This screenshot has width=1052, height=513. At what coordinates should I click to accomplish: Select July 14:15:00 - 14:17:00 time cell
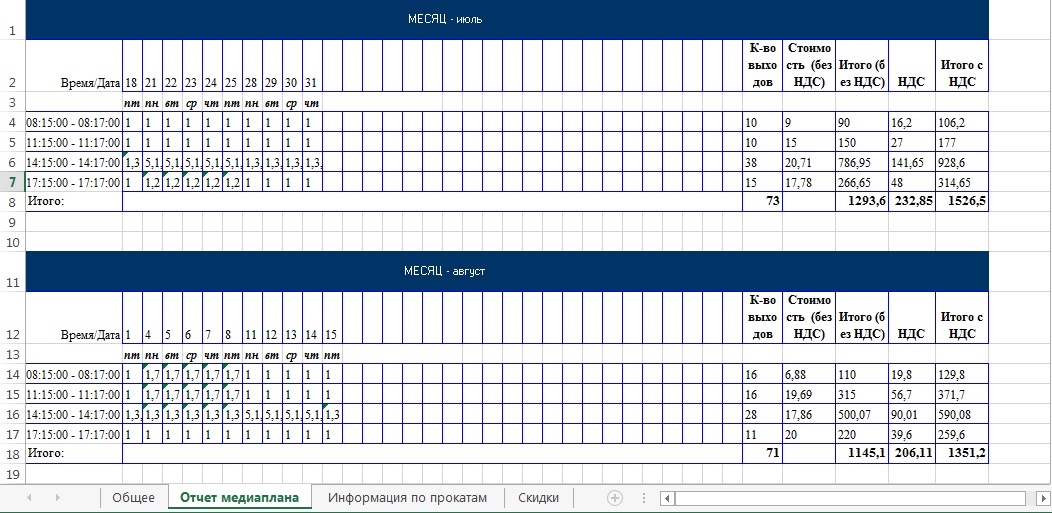74,162
